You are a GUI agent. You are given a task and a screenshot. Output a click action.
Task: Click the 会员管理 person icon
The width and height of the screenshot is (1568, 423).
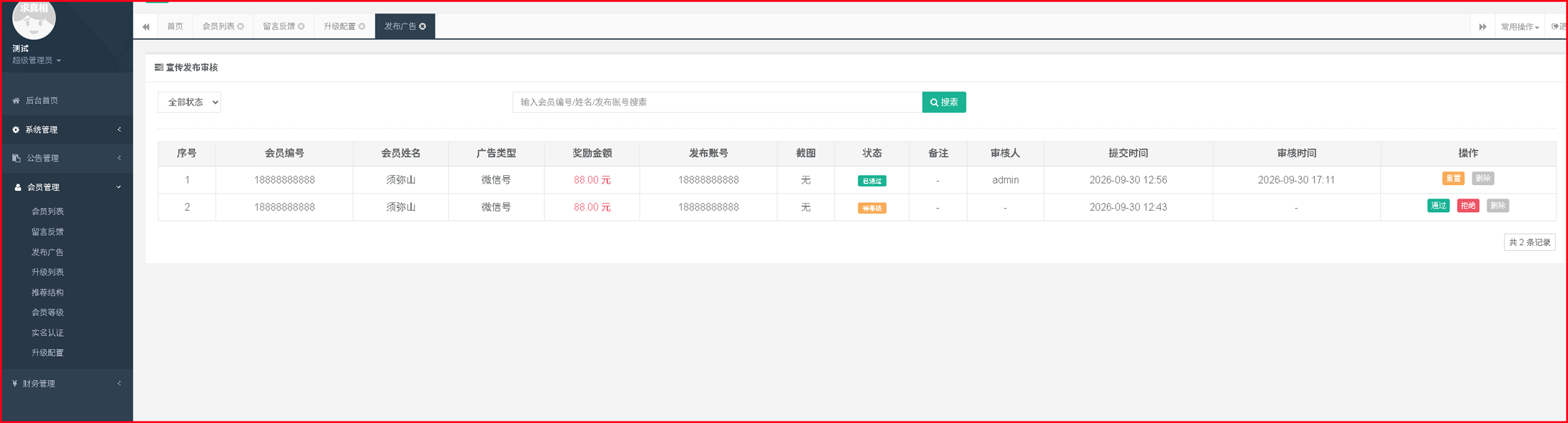coord(18,187)
